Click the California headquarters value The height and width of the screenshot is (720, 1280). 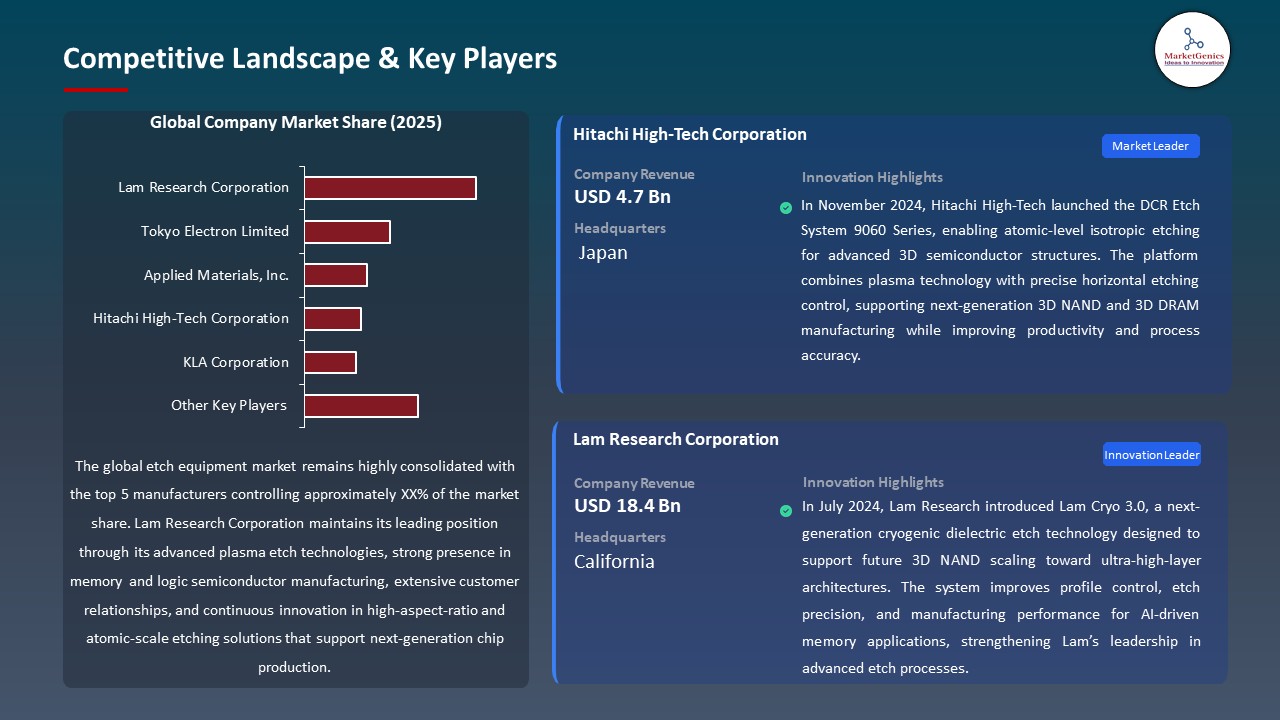[614, 562]
